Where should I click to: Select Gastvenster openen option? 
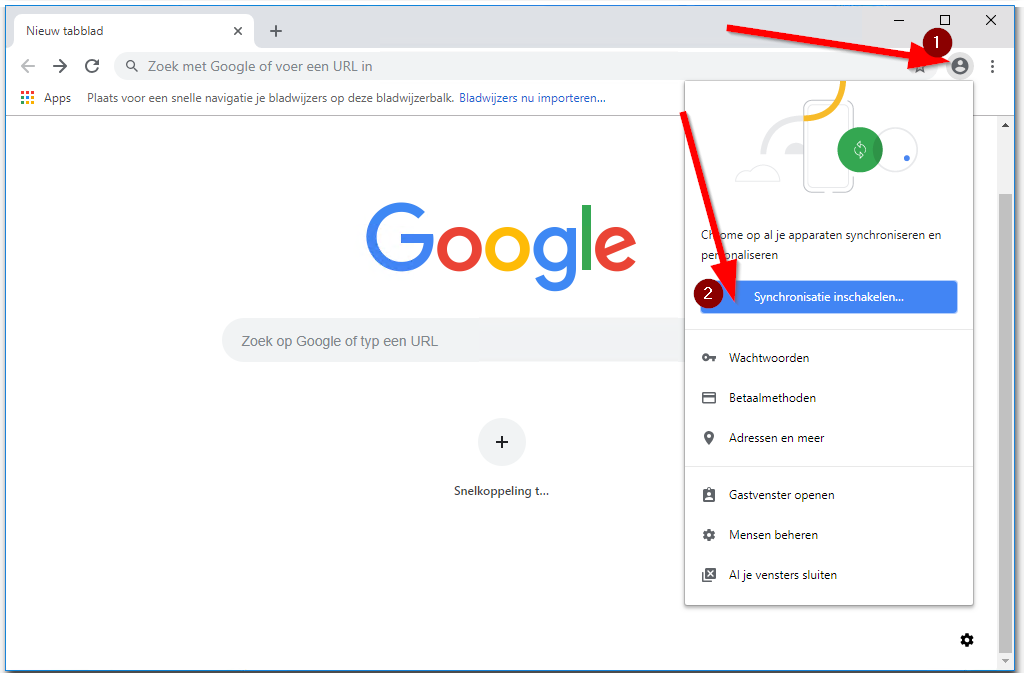coord(829,495)
